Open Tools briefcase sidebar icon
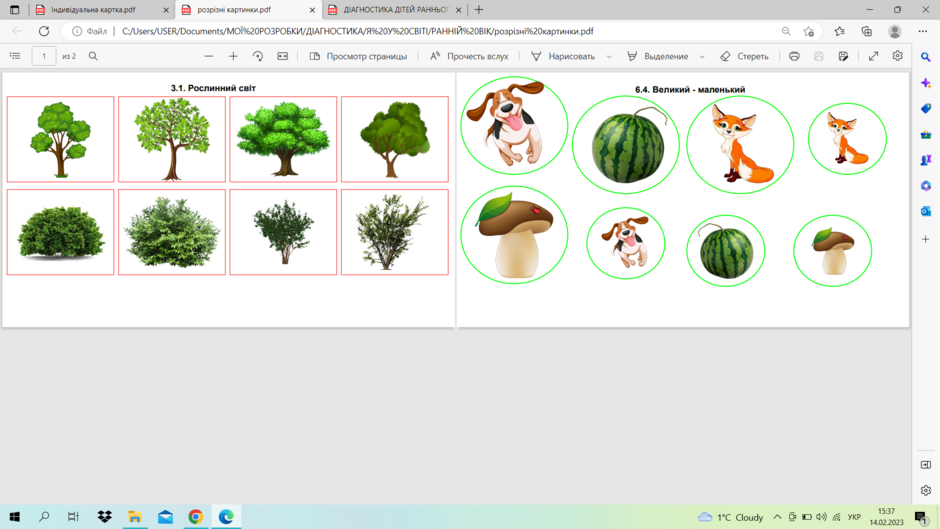Viewport: 940px width, 529px height. (926, 134)
